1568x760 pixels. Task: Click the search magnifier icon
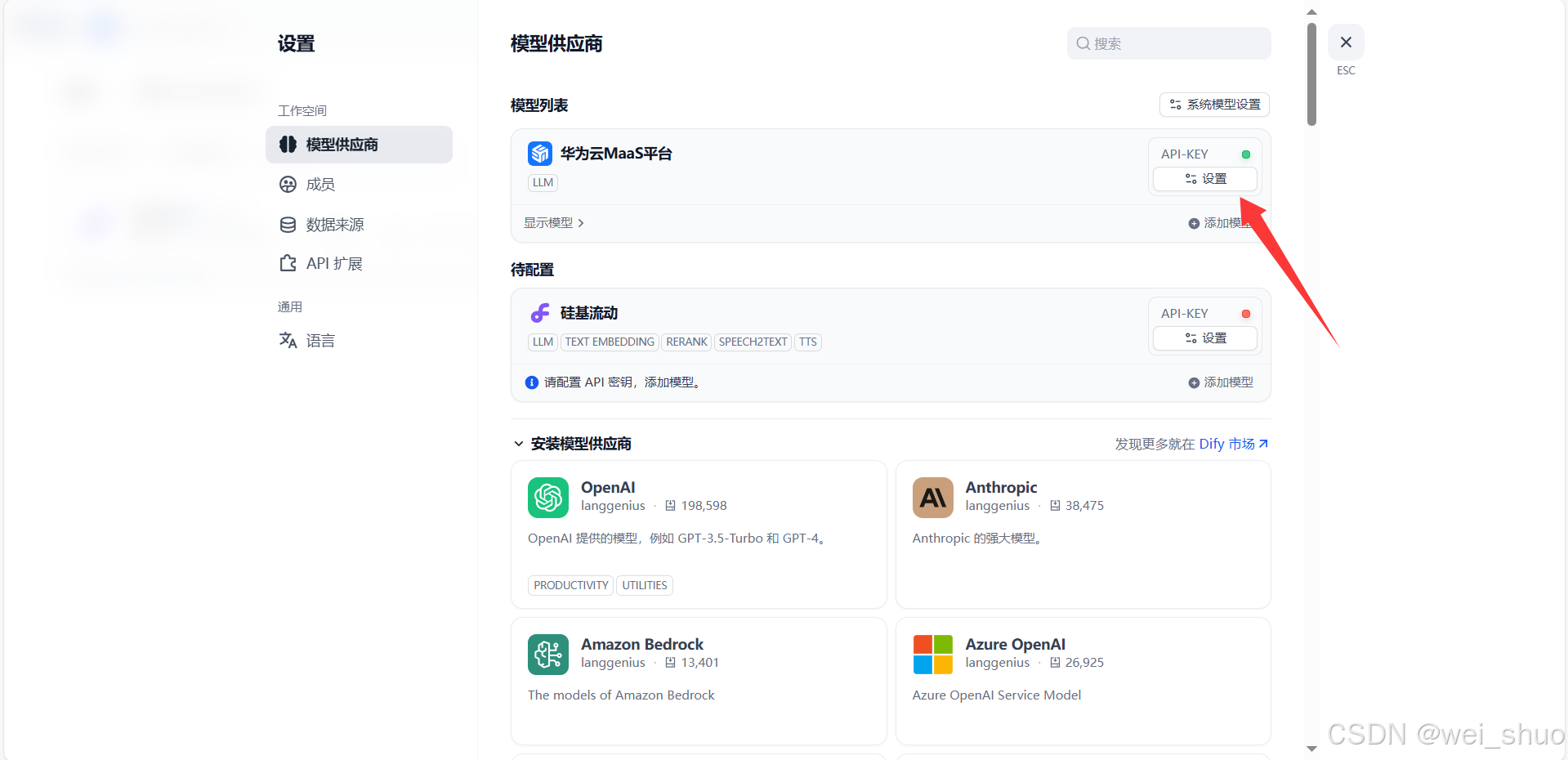[x=1083, y=43]
